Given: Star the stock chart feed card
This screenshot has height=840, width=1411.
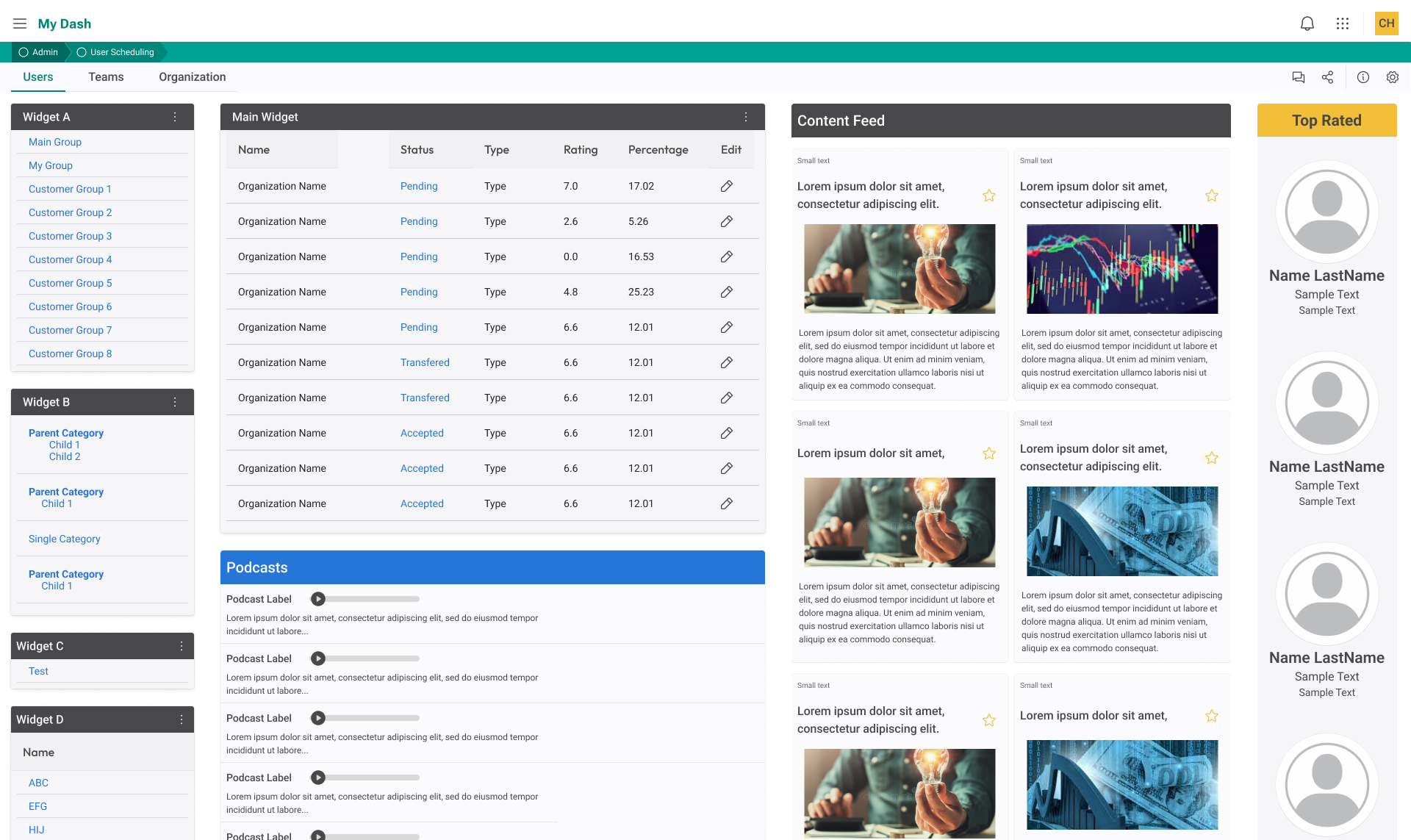Looking at the screenshot, I should pos(1211,195).
